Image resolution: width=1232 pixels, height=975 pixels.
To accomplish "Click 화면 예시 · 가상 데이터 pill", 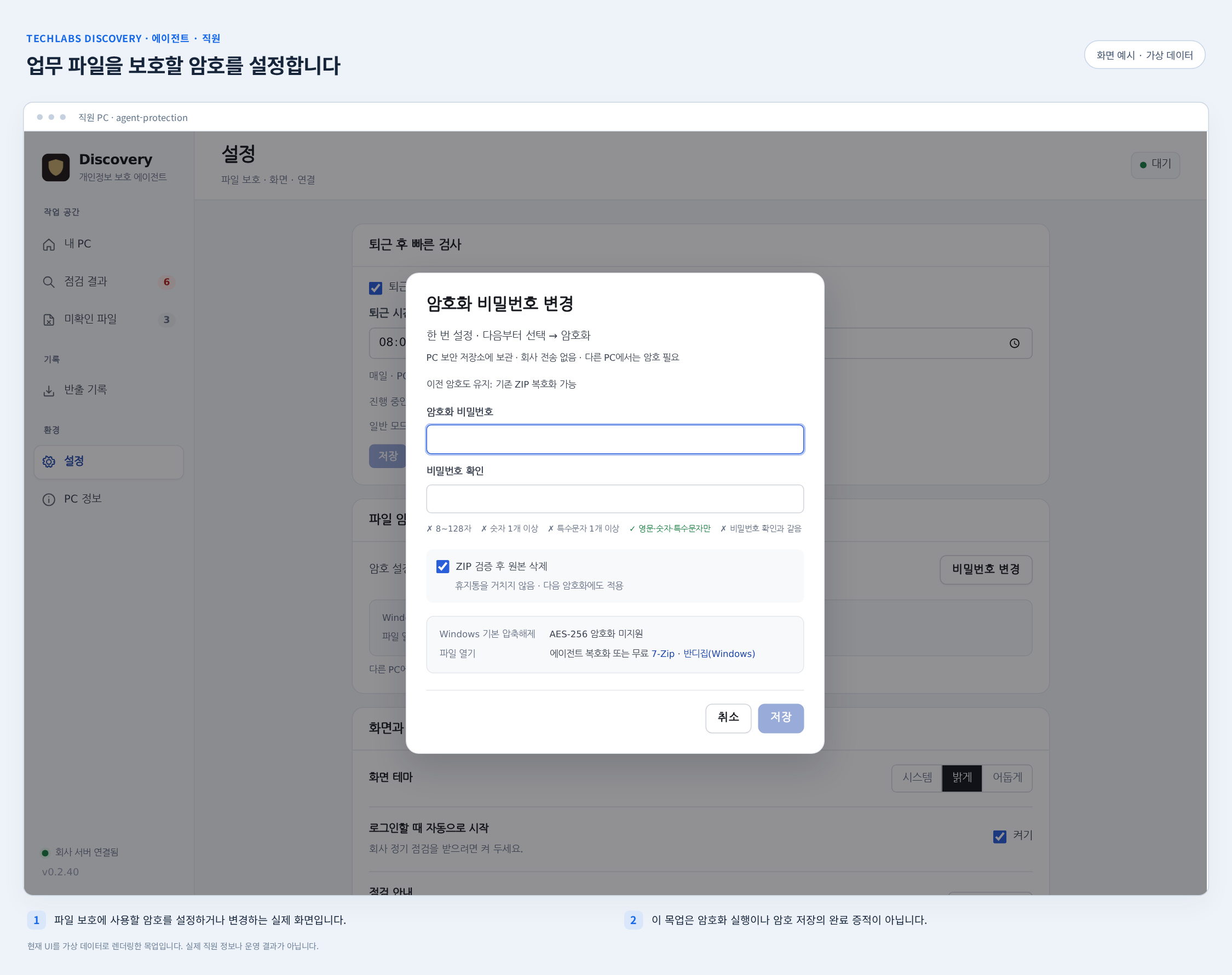I will click(x=1144, y=55).
